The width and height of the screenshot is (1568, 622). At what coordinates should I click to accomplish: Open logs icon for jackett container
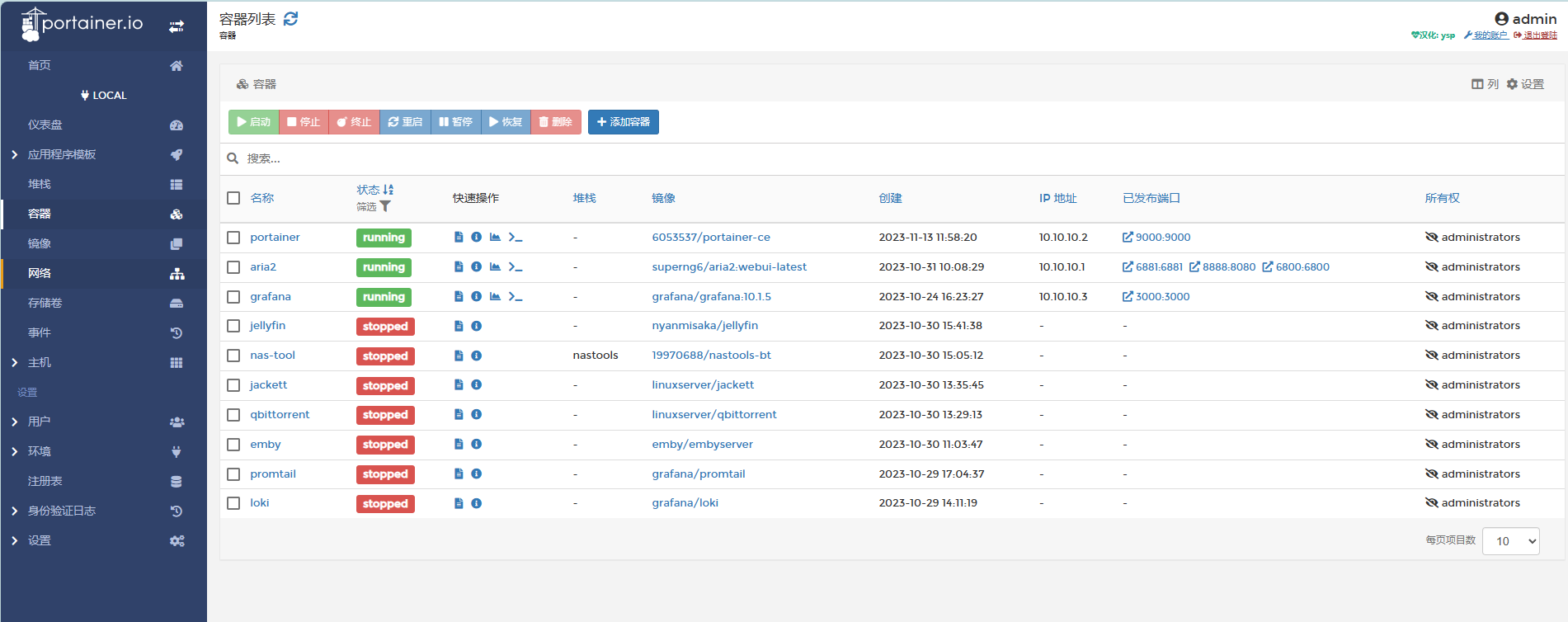point(459,384)
